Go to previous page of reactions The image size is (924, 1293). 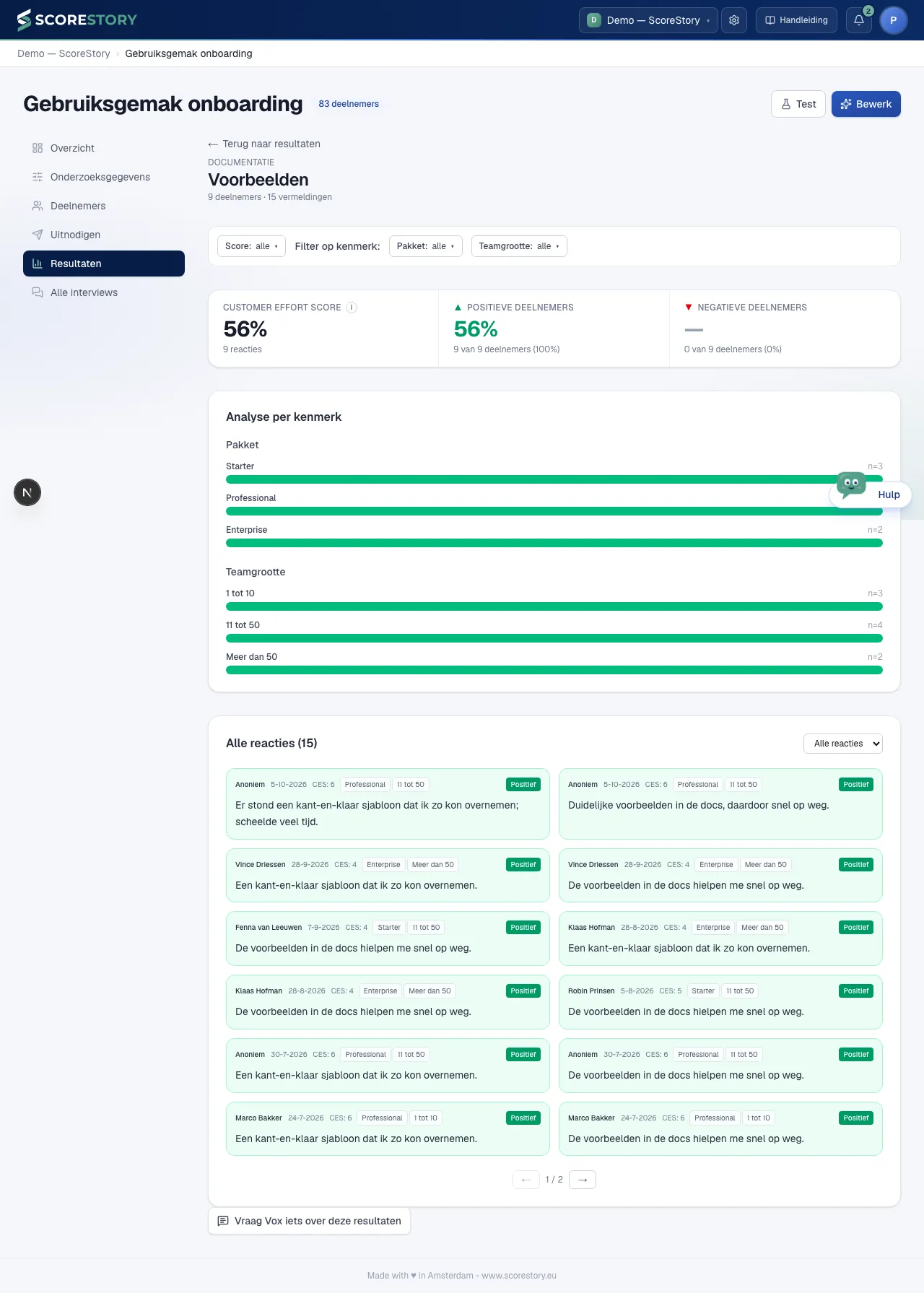(x=526, y=1180)
